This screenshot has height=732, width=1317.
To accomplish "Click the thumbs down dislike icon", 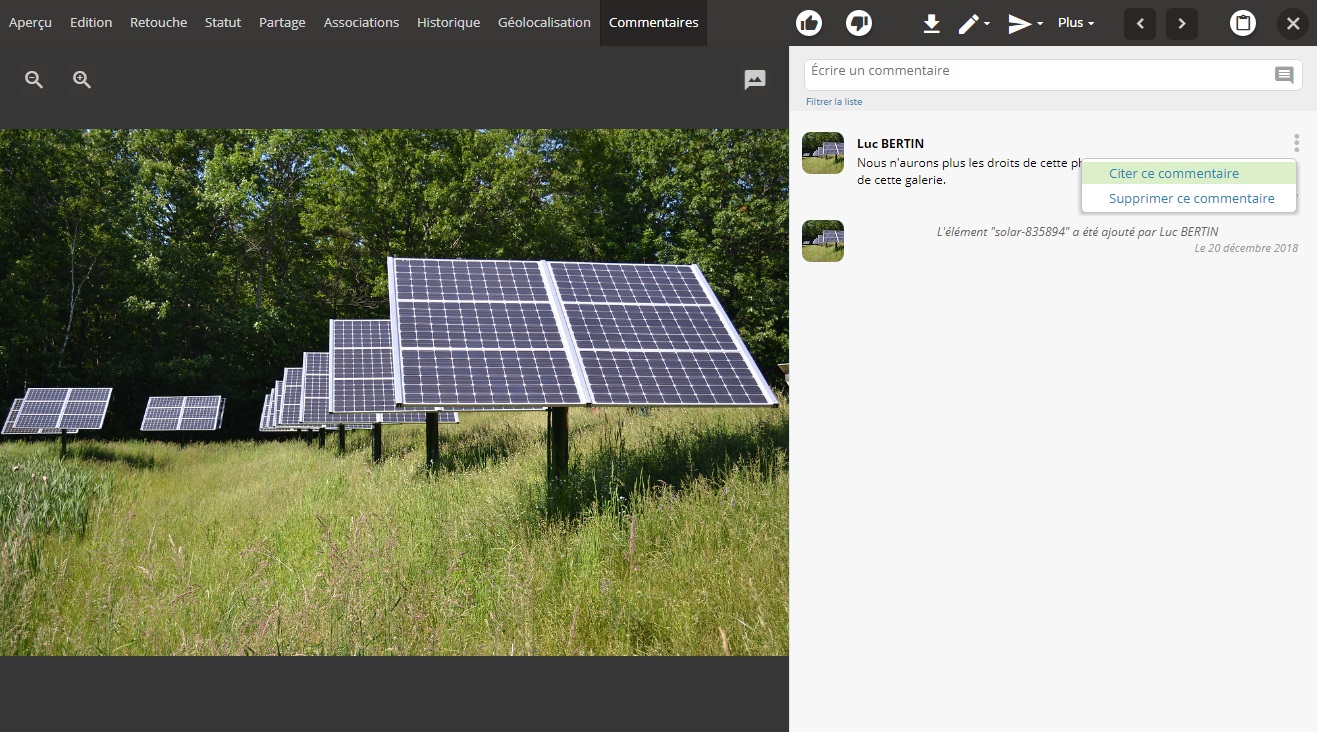I will [x=859, y=23].
